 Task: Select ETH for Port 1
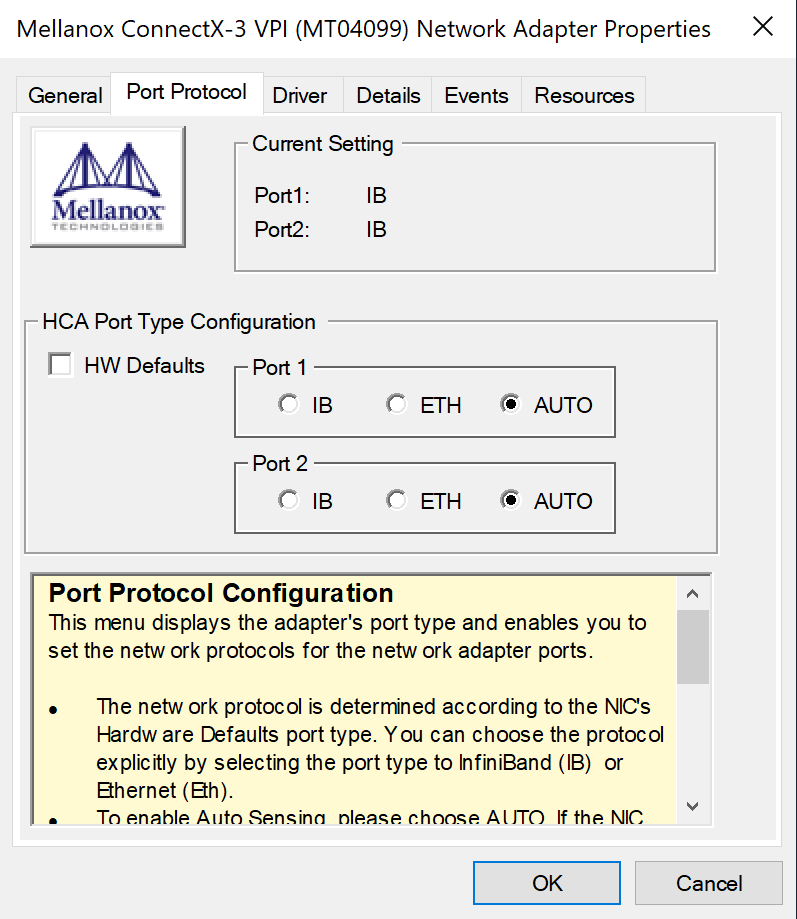point(397,405)
